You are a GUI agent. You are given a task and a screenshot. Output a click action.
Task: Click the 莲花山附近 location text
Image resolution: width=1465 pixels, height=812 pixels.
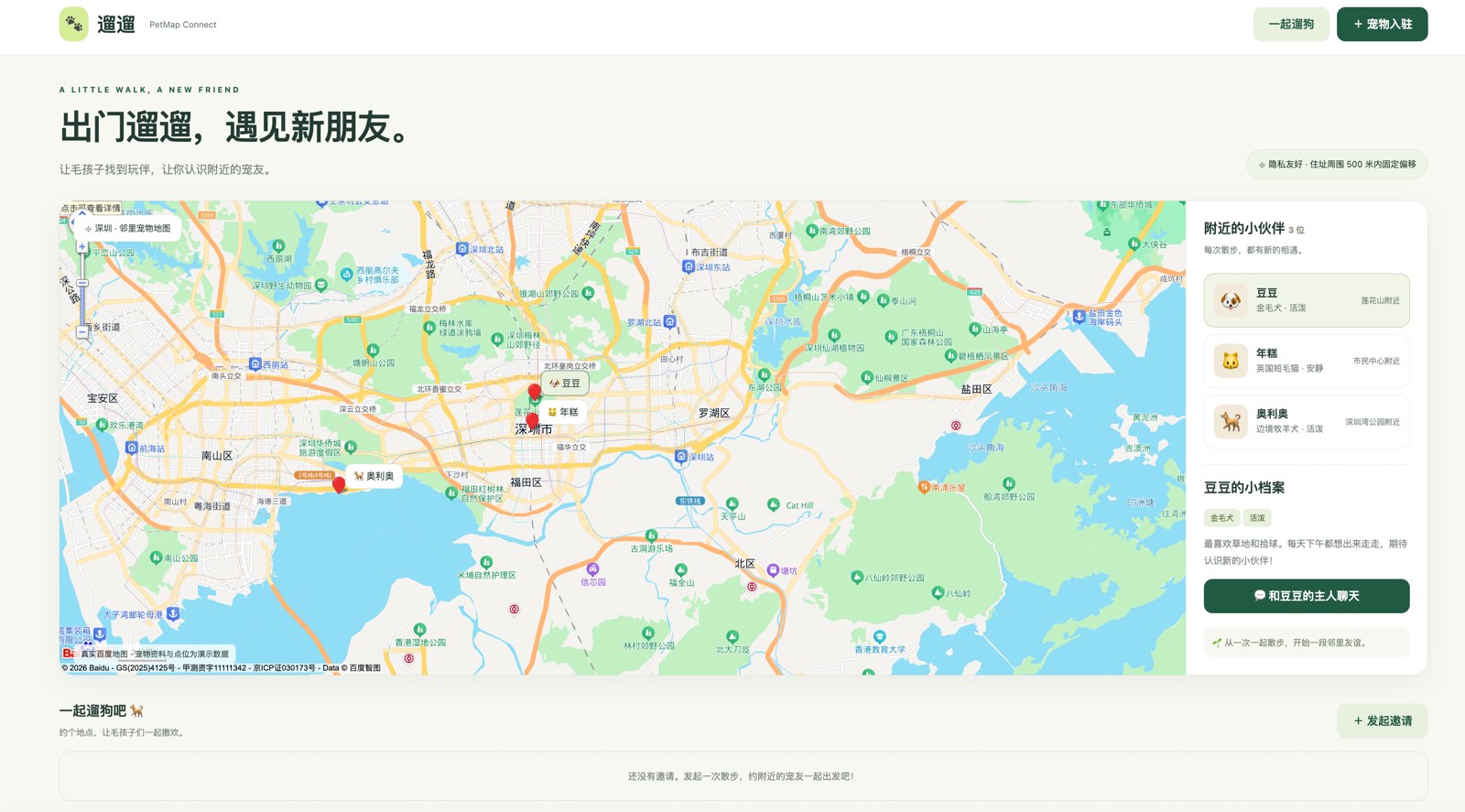pyautogui.click(x=1380, y=300)
